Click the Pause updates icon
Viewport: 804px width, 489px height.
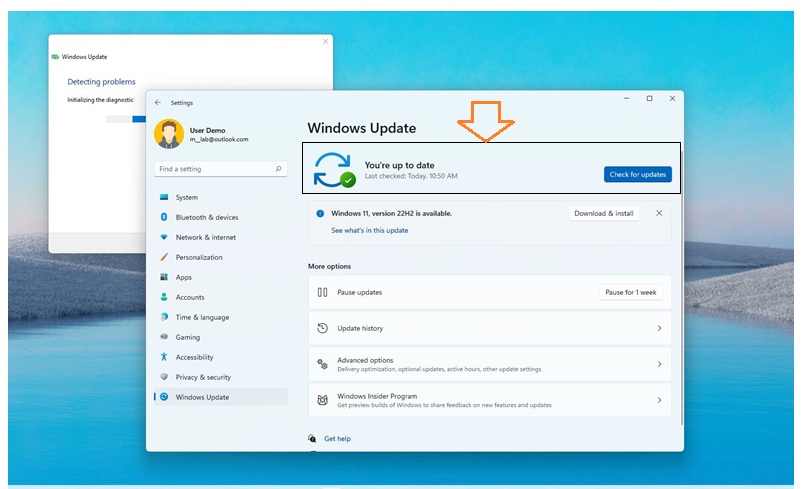[322, 292]
